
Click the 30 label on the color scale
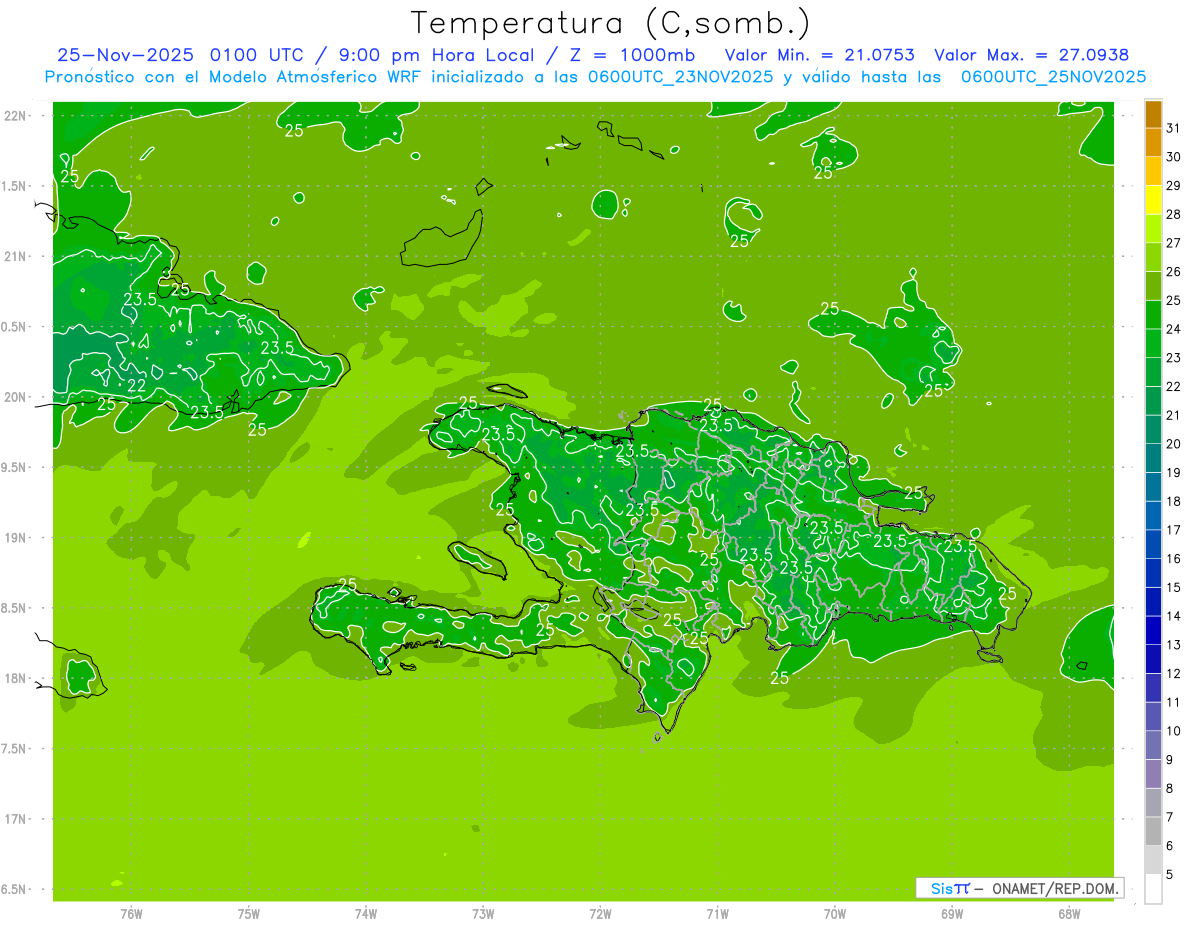[x=1173, y=157]
